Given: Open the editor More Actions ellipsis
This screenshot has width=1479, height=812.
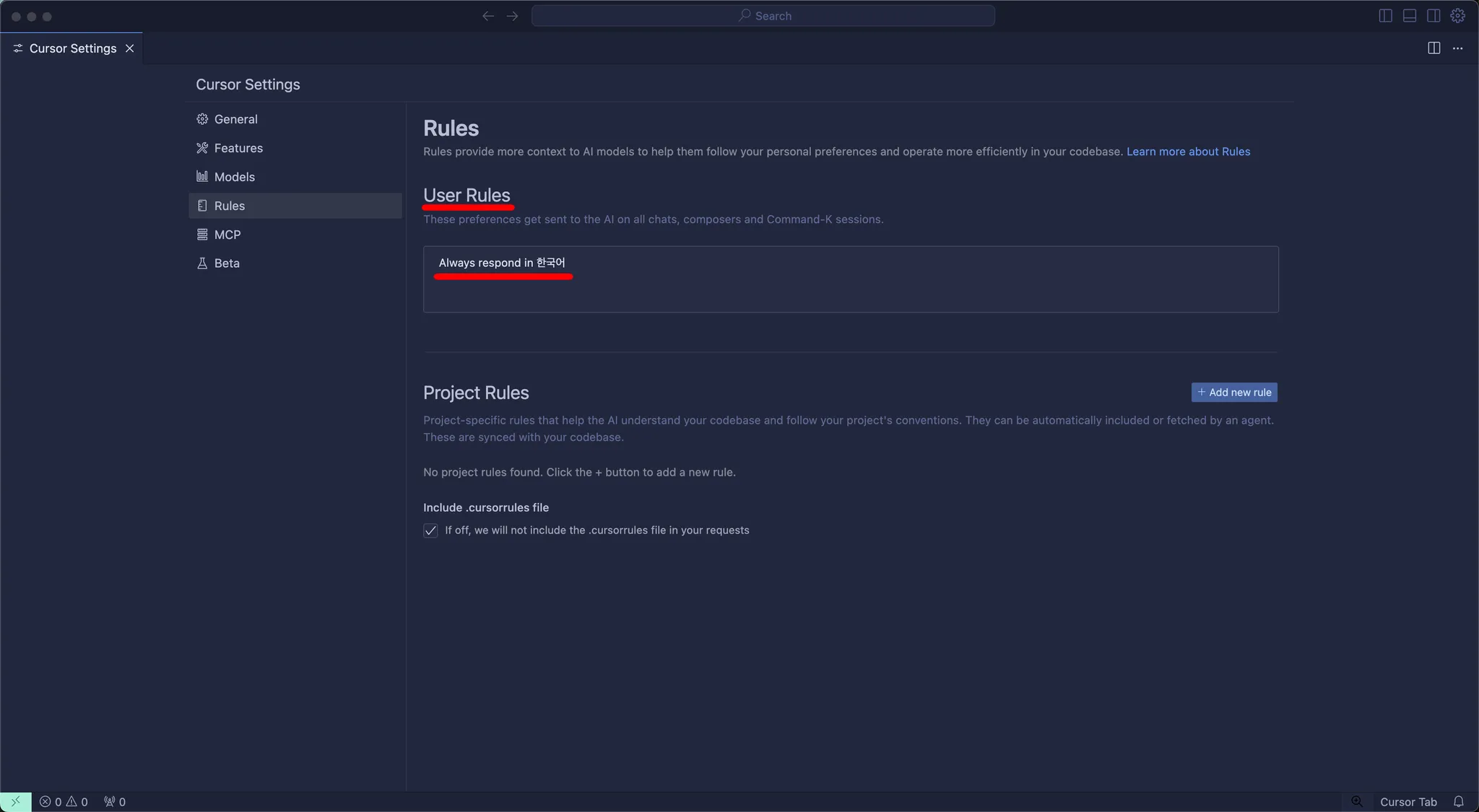Looking at the screenshot, I should point(1458,48).
